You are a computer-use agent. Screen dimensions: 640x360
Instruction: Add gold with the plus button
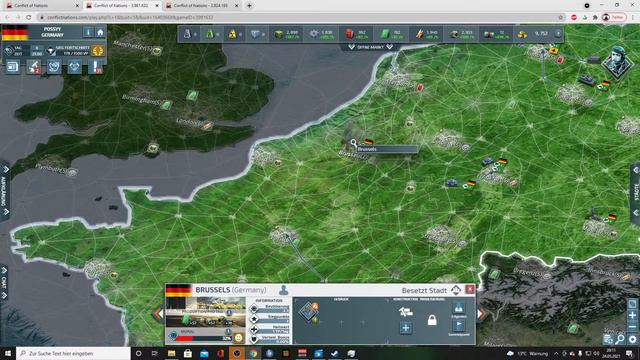[558, 34]
